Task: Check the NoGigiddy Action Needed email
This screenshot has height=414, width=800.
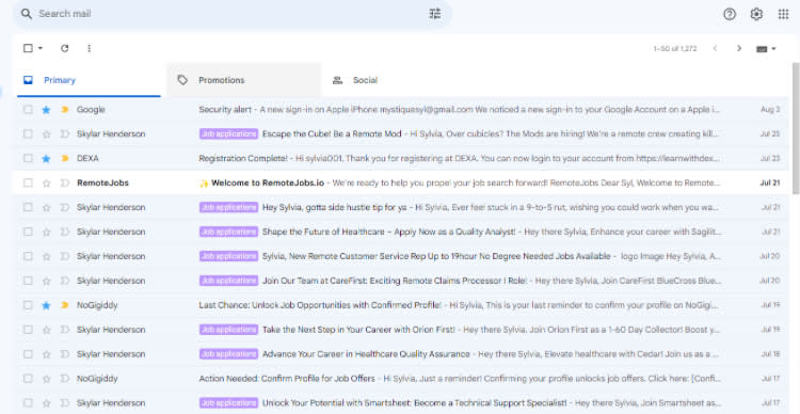Action: click(28, 379)
